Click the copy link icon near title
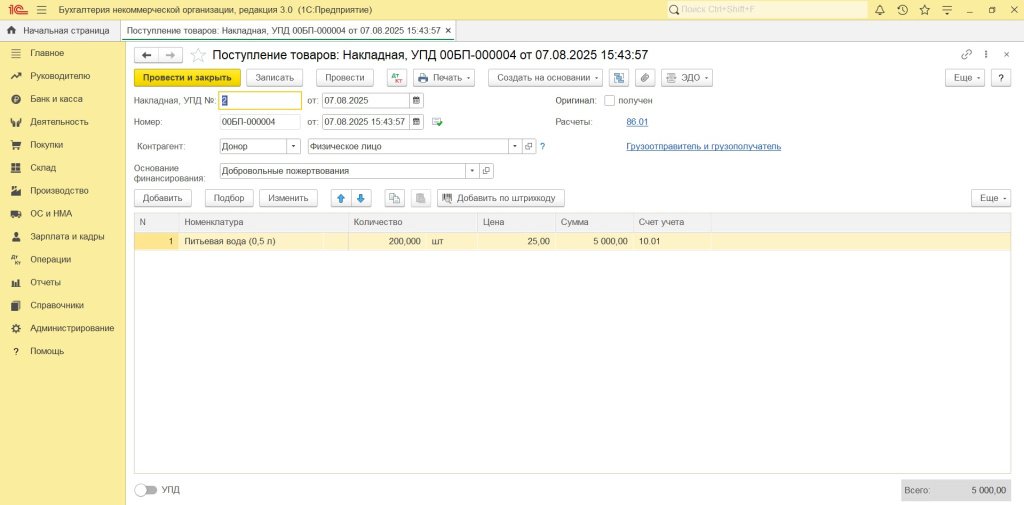1024x505 pixels. pos(966,55)
